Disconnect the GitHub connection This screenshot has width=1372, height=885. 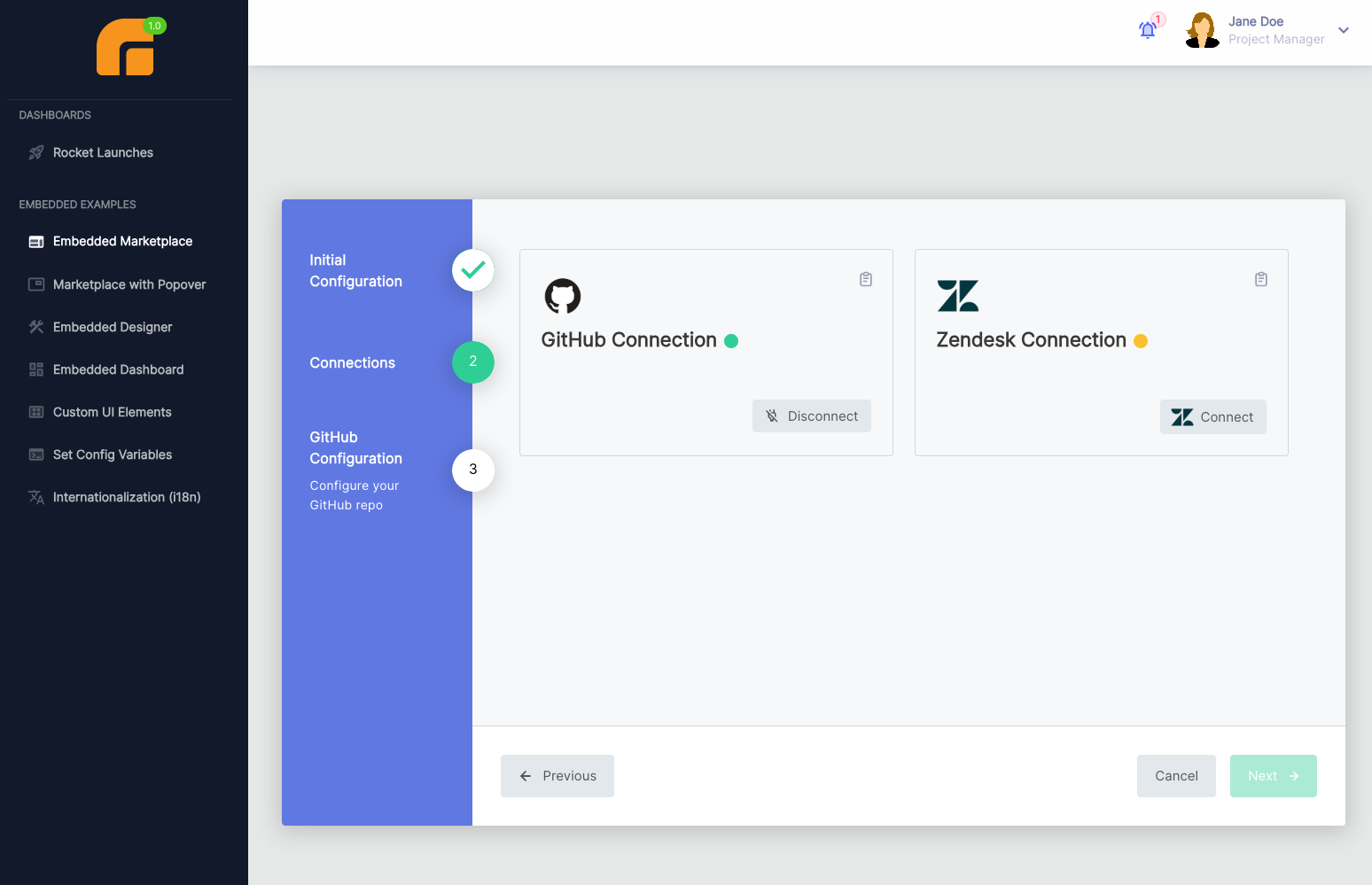(x=811, y=415)
